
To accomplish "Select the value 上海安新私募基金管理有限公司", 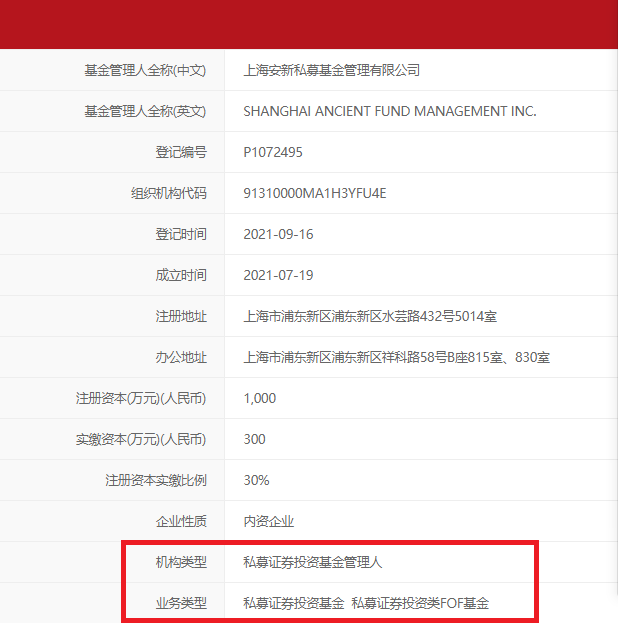I will (332, 70).
